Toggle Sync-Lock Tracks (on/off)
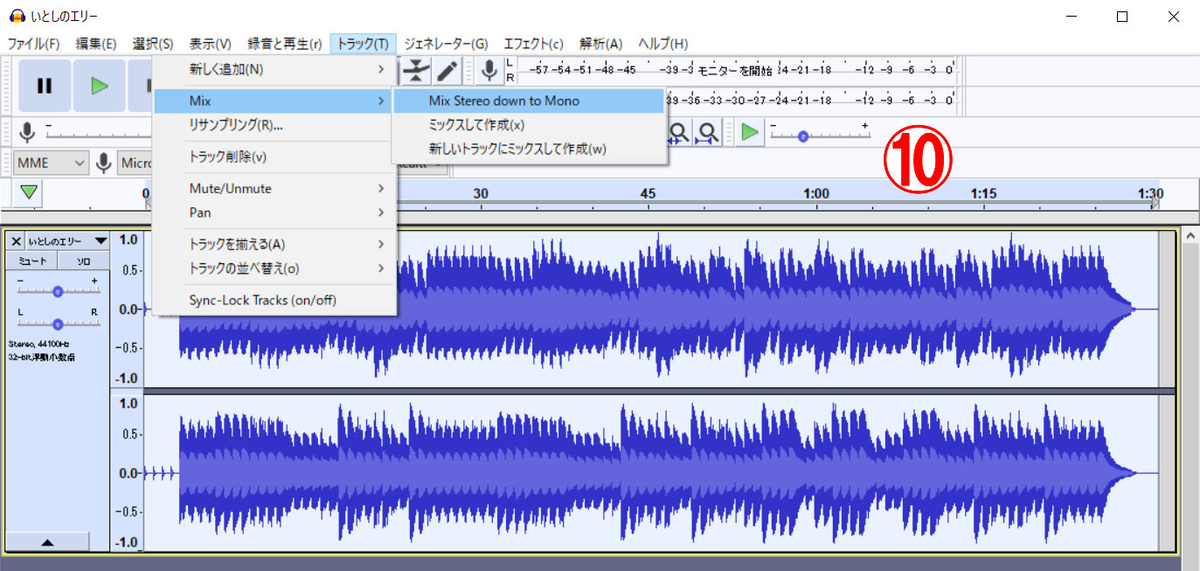 click(275, 300)
